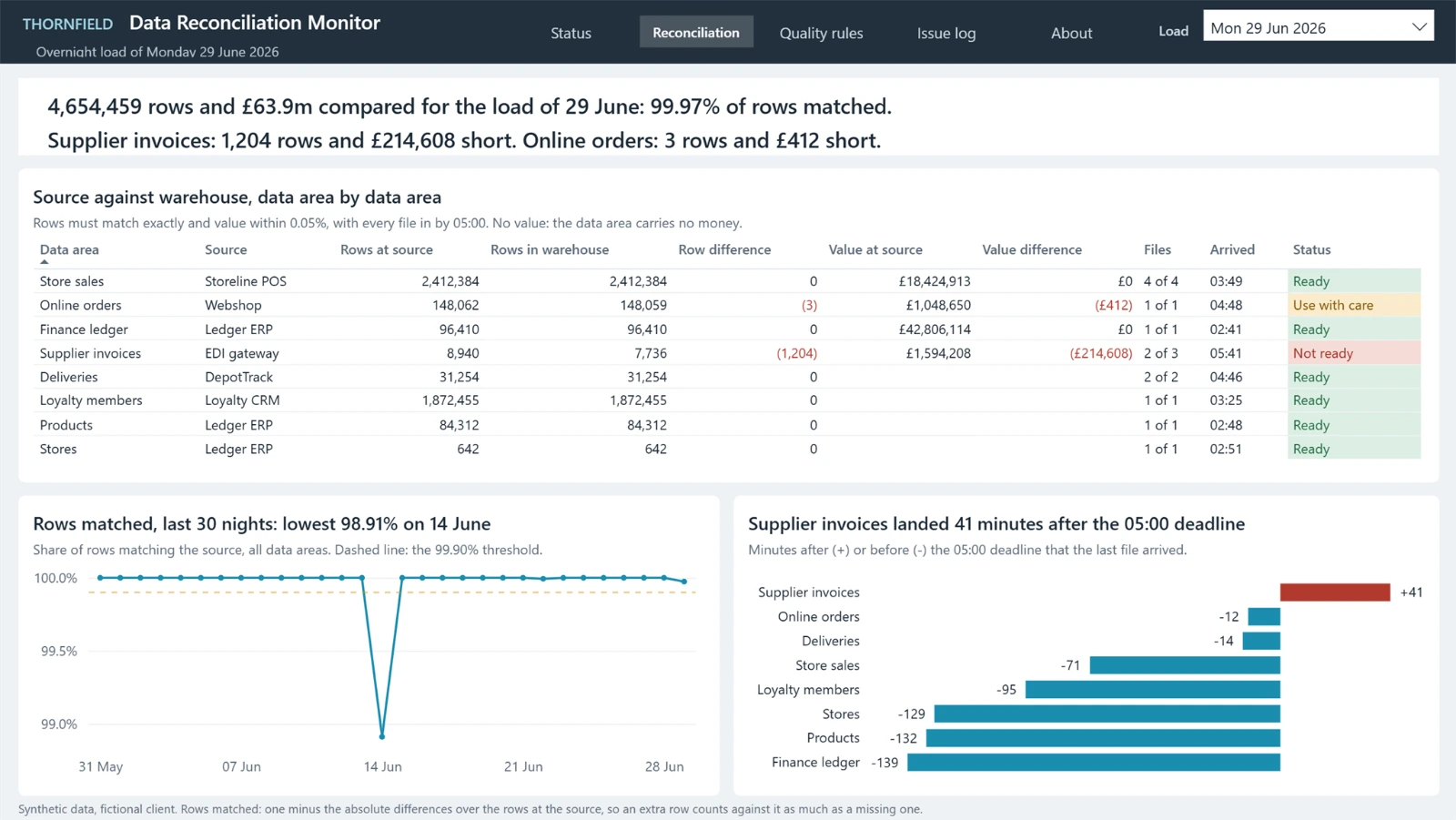Sort table by Status column header
Viewport: 1456px width, 820px height.
click(x=1311, y=249)
